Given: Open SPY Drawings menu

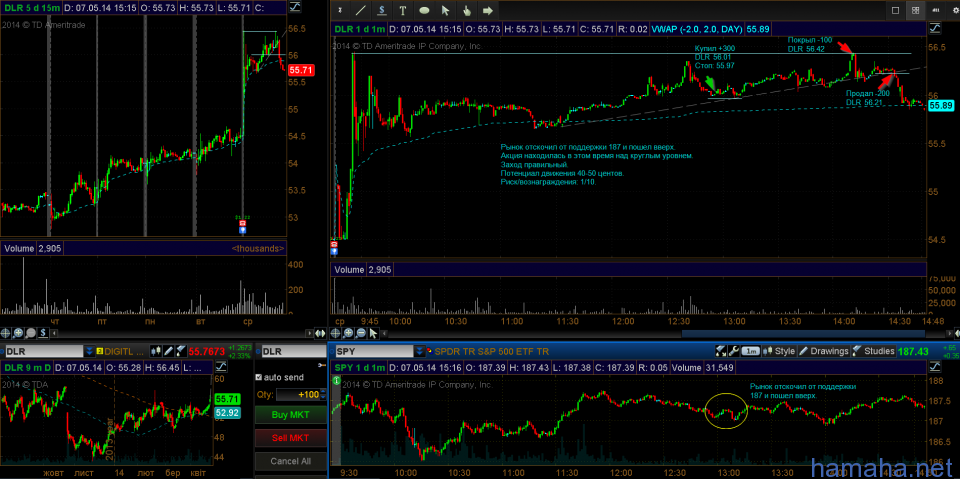Looking at the screenshot, I should click(824, 351).
